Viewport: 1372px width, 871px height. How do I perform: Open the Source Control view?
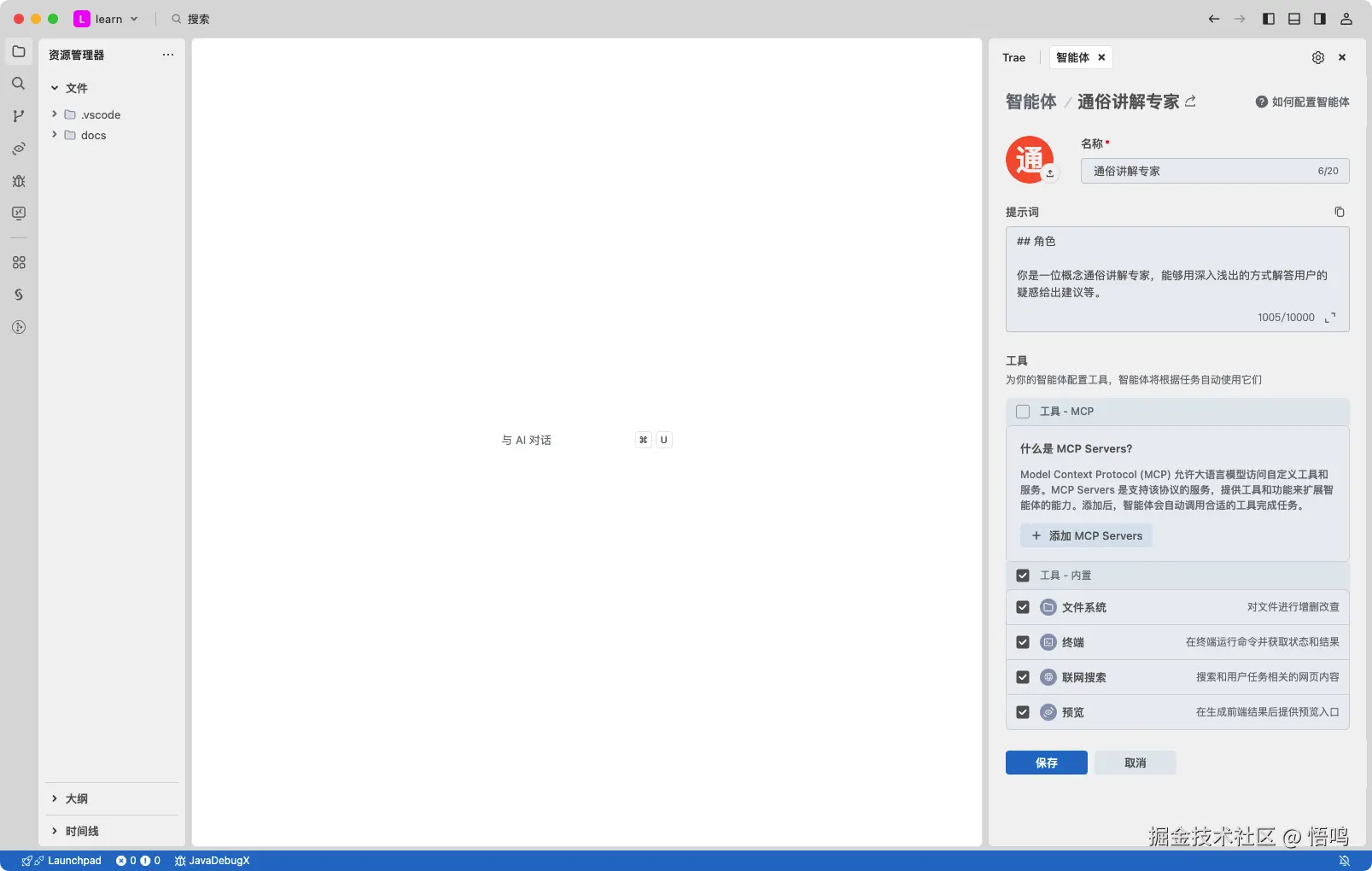pos(18,115)
